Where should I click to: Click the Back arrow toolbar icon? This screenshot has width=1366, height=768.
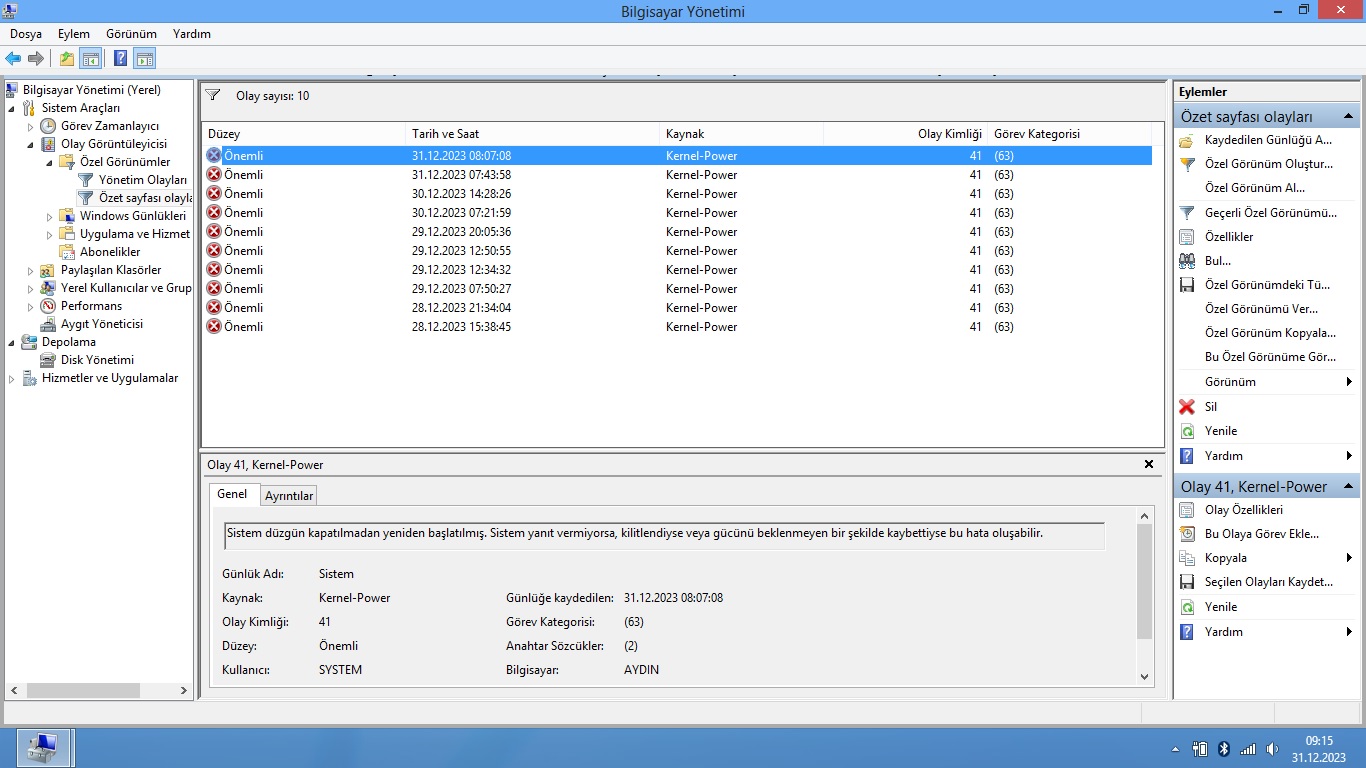coord(13,58)
